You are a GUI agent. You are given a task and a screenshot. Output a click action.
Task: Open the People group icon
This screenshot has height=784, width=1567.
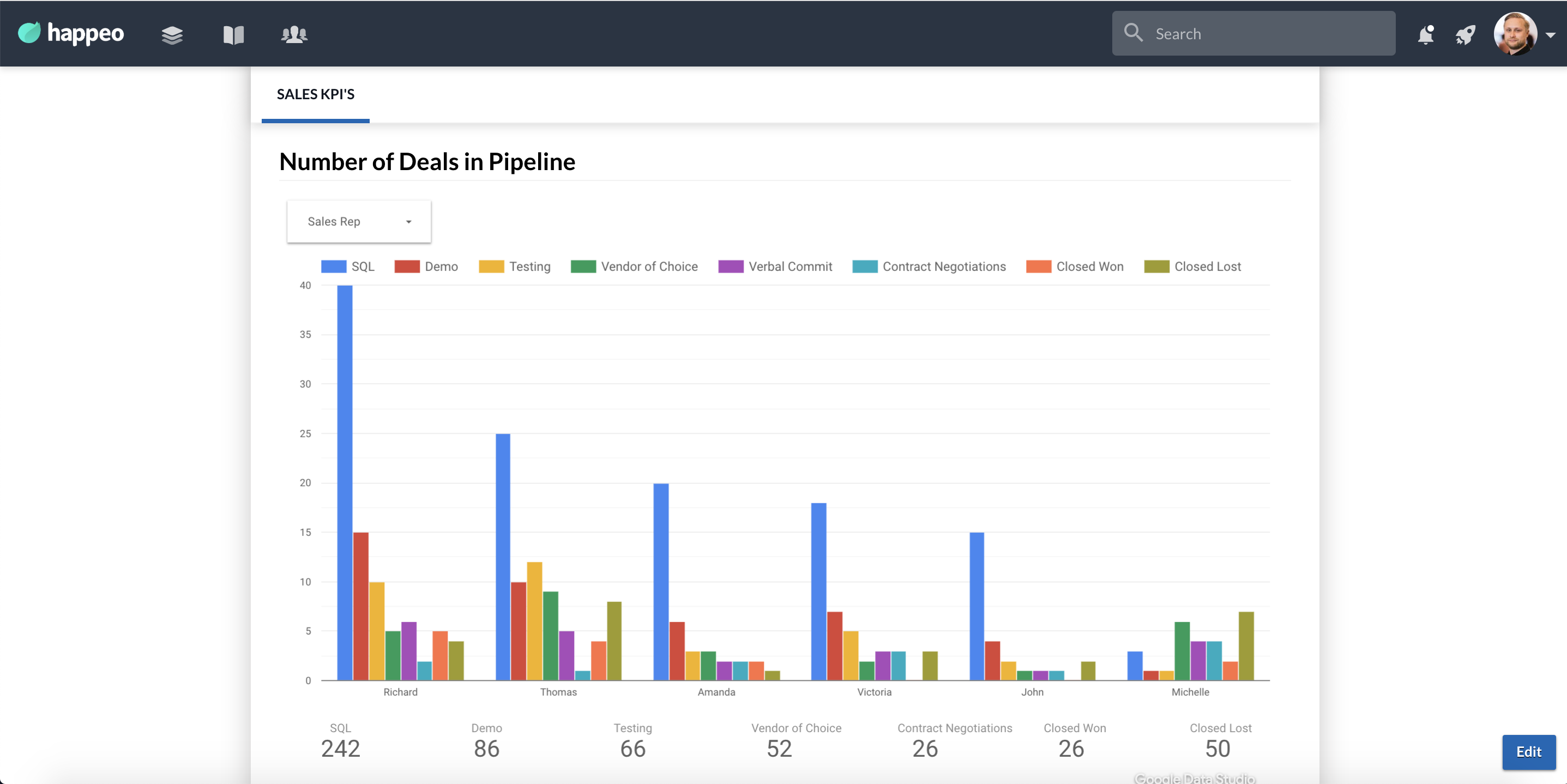294,35
